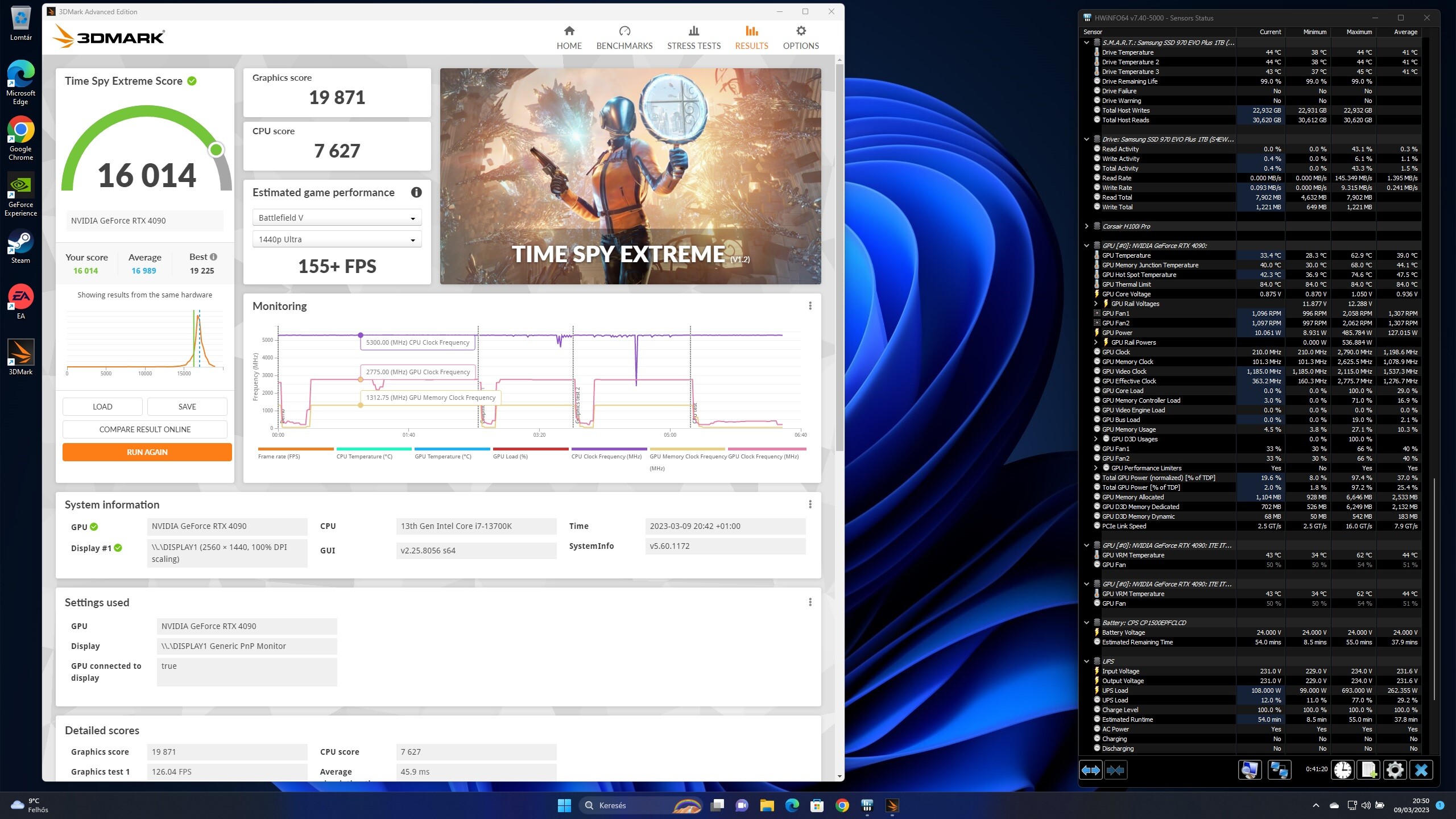Click the Lomtár recycle bin icon
The height and width of the screenshot is (819, 1456).
pos(21,24)
